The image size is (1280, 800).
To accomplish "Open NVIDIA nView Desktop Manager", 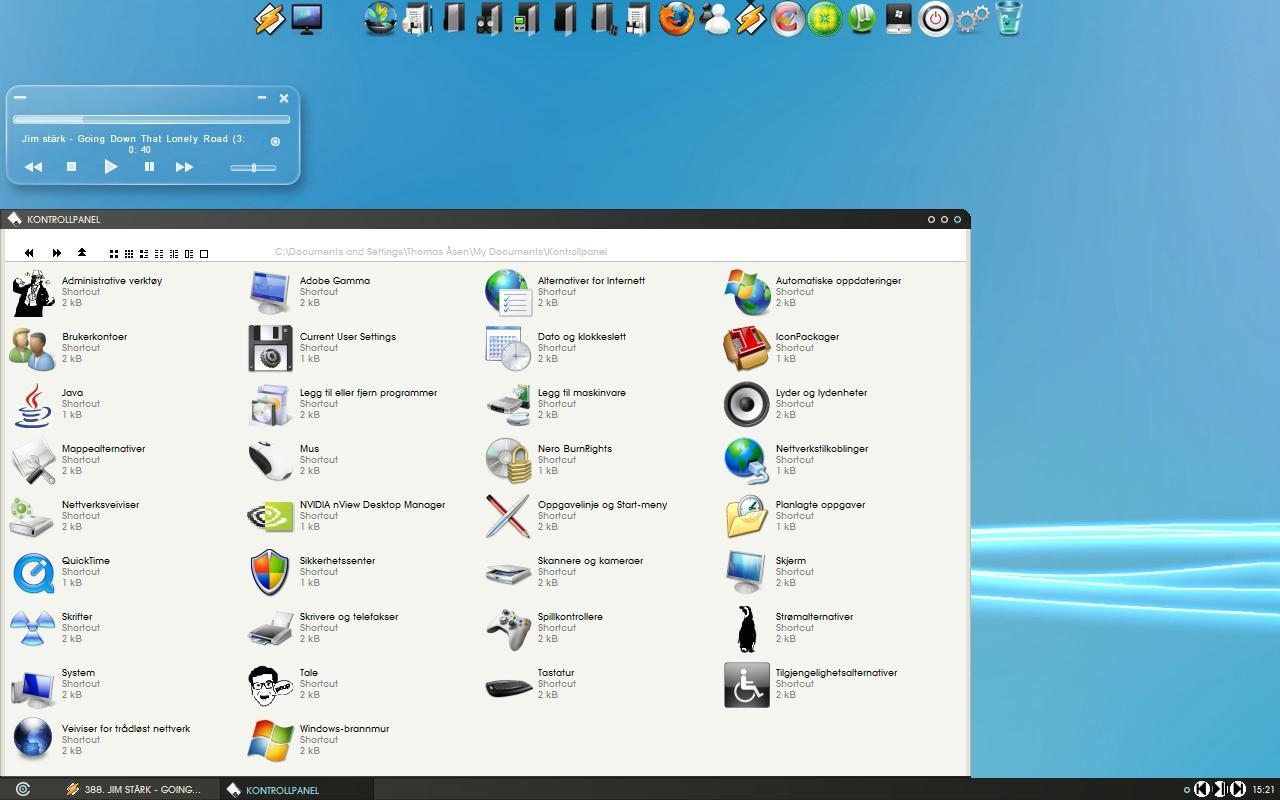I will pyautogui.click(x=270, y=517).
